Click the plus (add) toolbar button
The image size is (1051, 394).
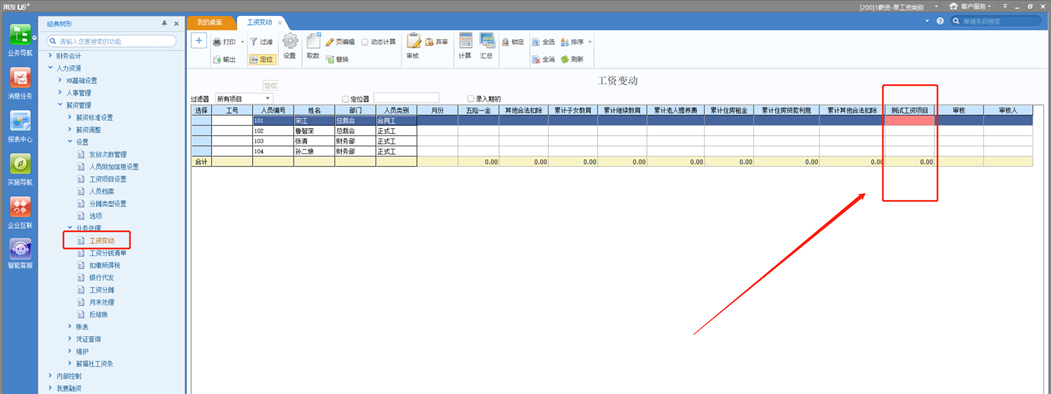pyautogui.click(x=198, y=40)
